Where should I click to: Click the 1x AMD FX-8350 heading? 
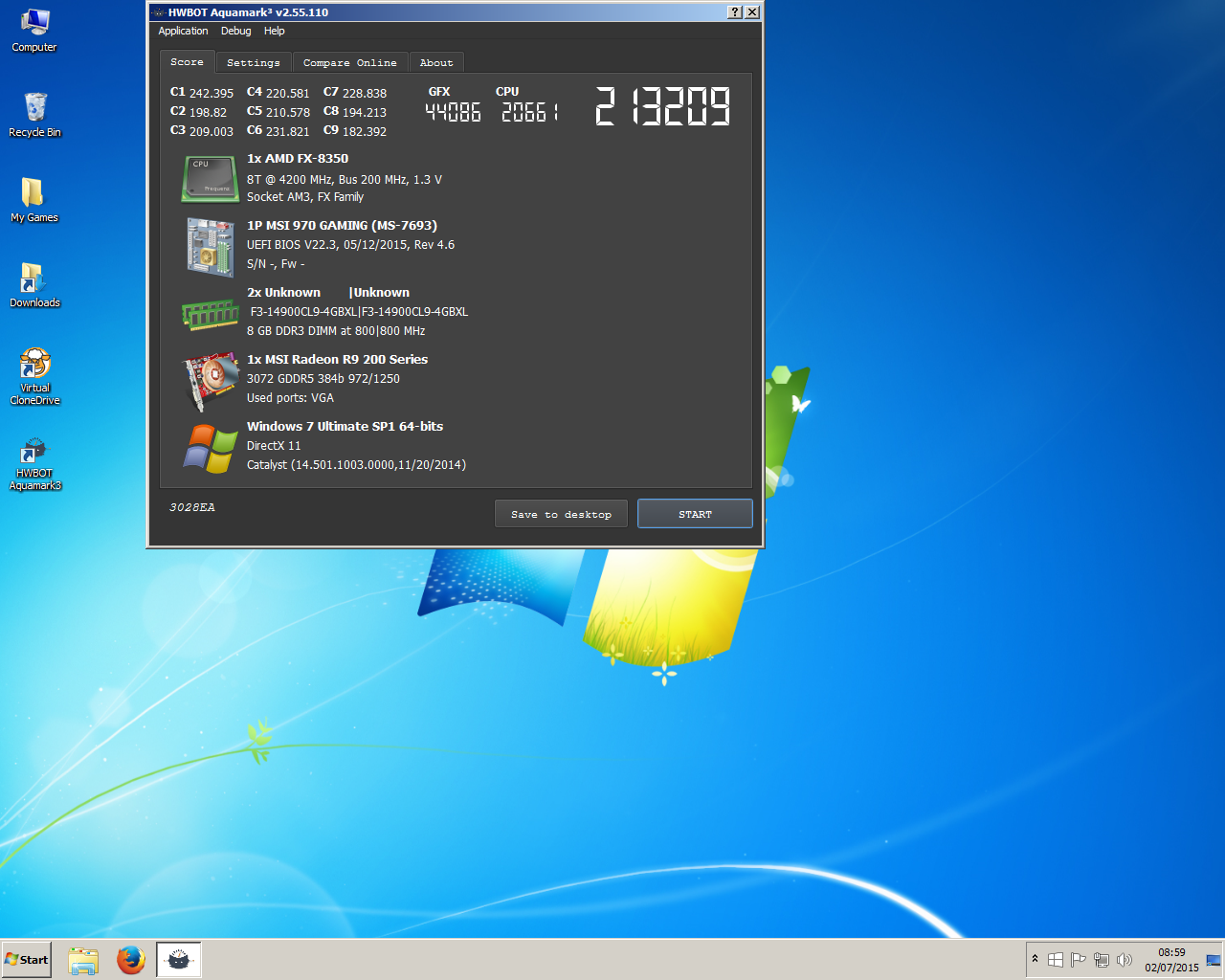[x=298, y=159]
